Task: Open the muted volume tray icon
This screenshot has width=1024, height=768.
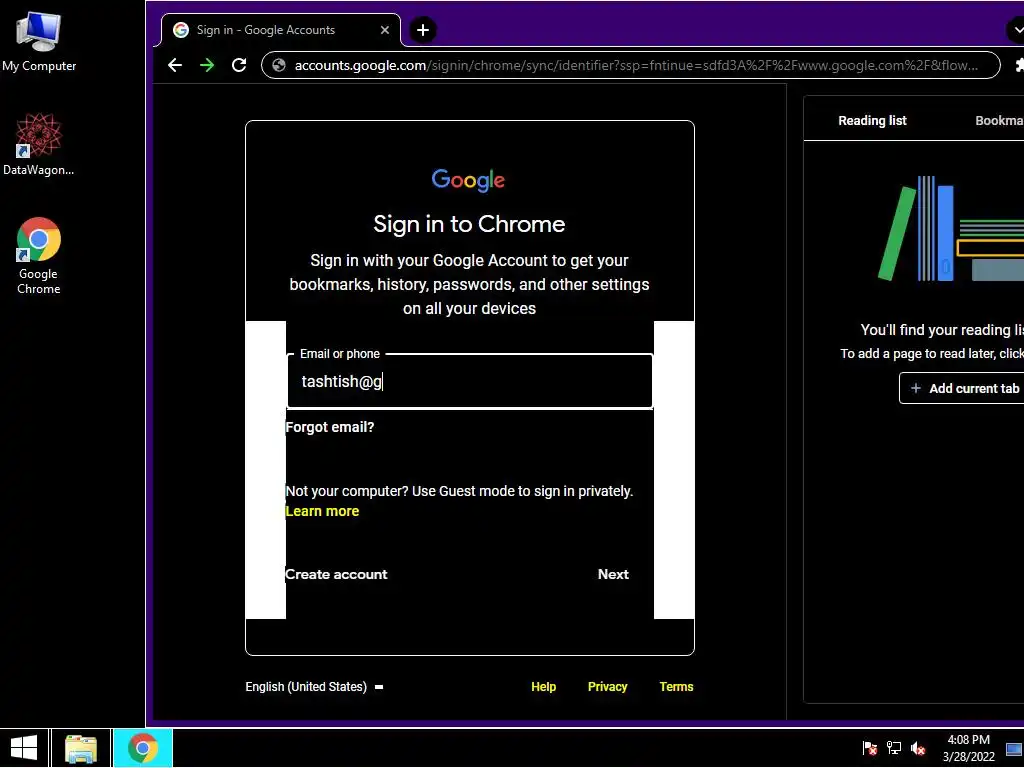Action: 918,748
